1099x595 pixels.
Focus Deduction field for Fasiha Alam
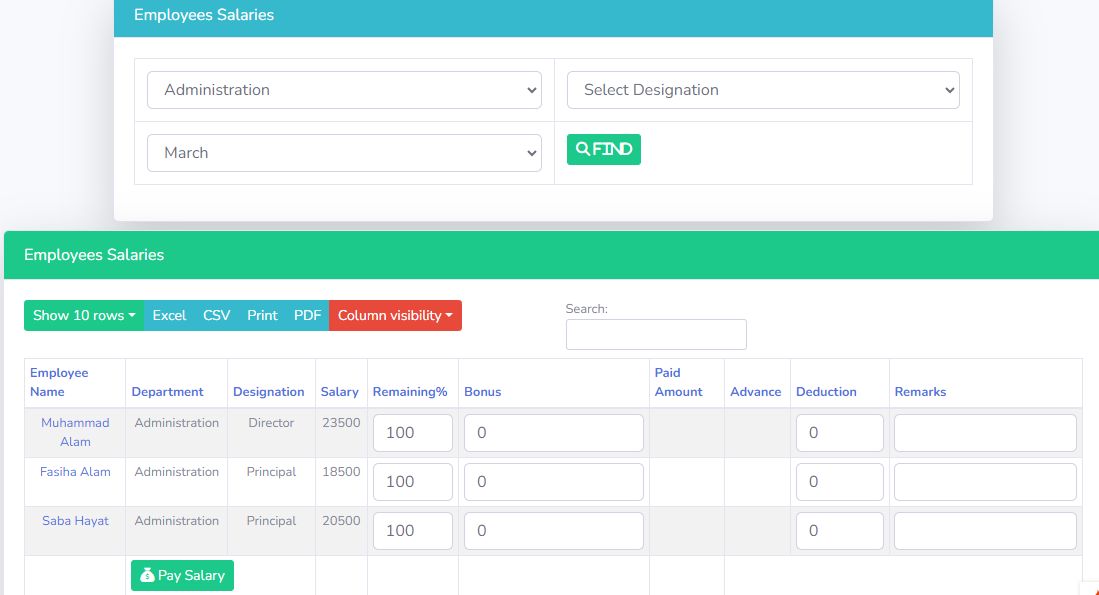[839, 482]
